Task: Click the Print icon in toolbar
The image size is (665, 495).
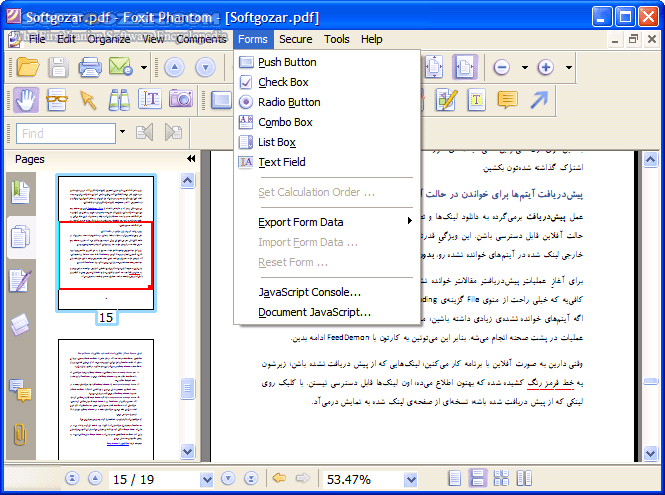Action: [x=90, y=67]
